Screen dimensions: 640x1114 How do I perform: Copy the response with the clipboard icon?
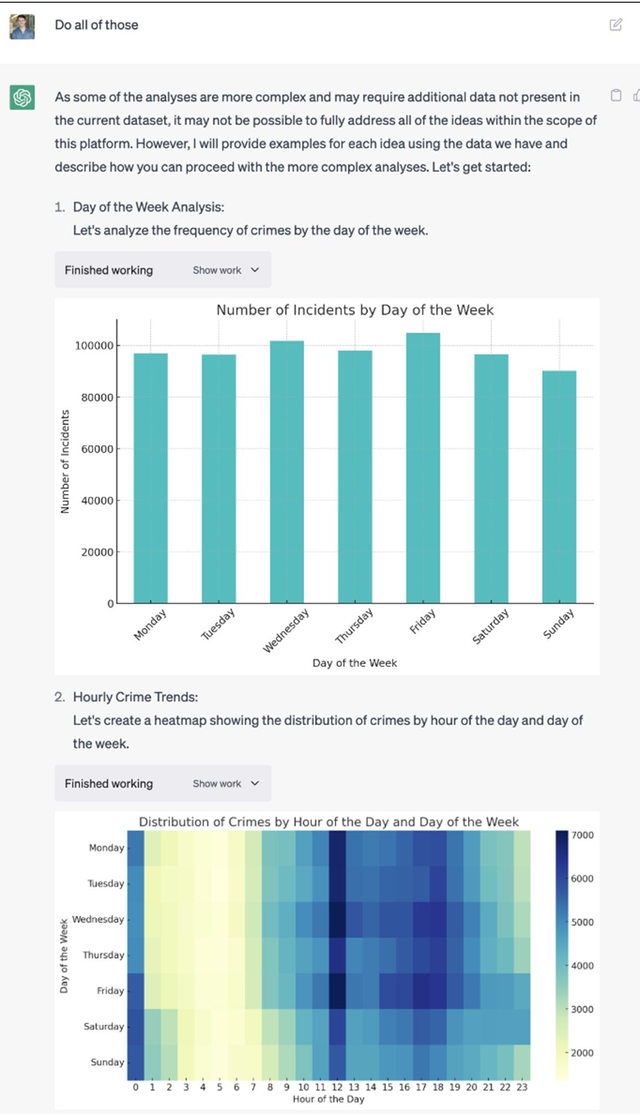615,96
